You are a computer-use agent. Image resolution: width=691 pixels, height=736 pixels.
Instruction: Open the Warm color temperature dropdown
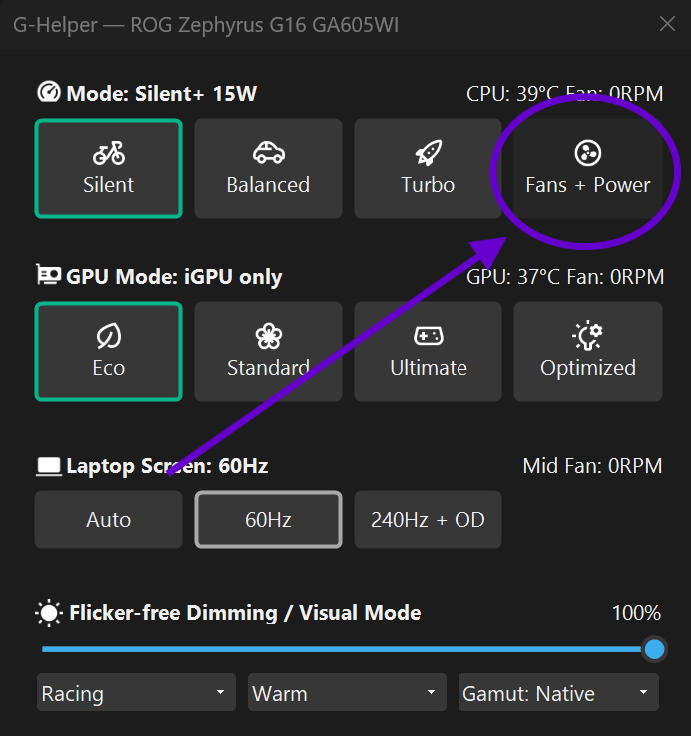click(347, 692)
